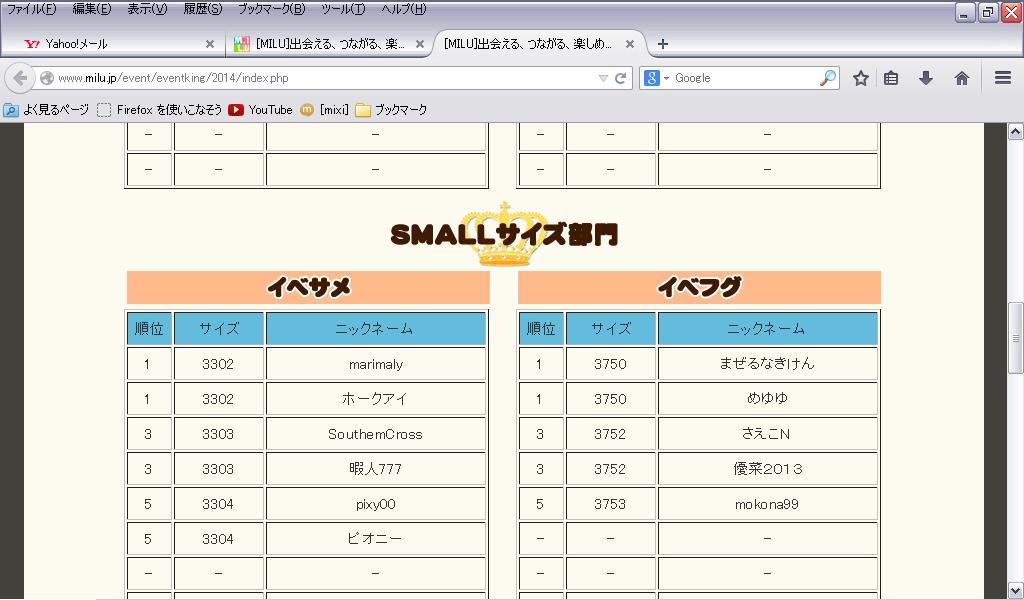Click ニックネーム header in イベサメ table
Image resolution: width=1024 pixels, height=600 pixels.
pyautogui.click(x=375, y=328)
